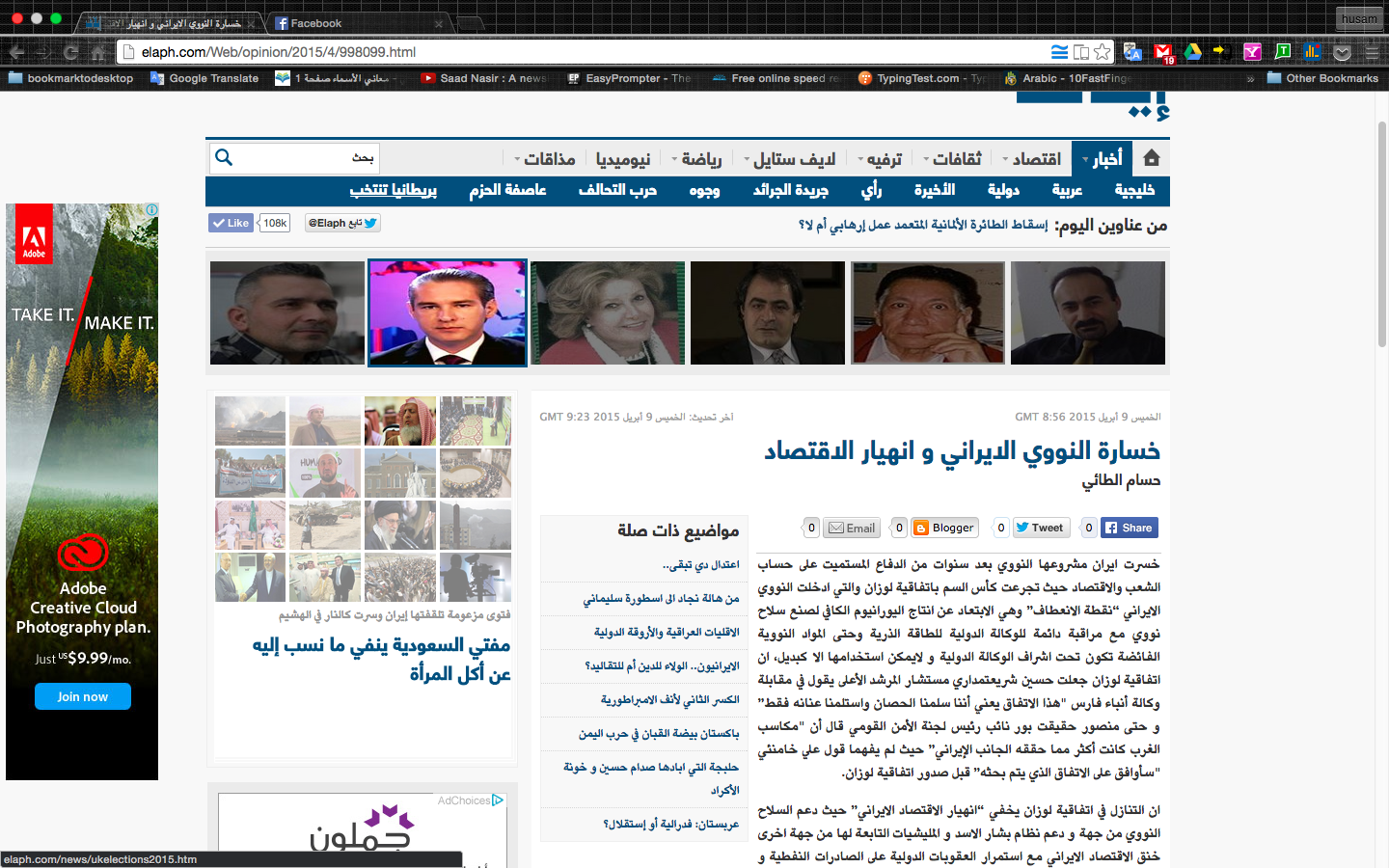Click the bar chart extension icon

1312,52
